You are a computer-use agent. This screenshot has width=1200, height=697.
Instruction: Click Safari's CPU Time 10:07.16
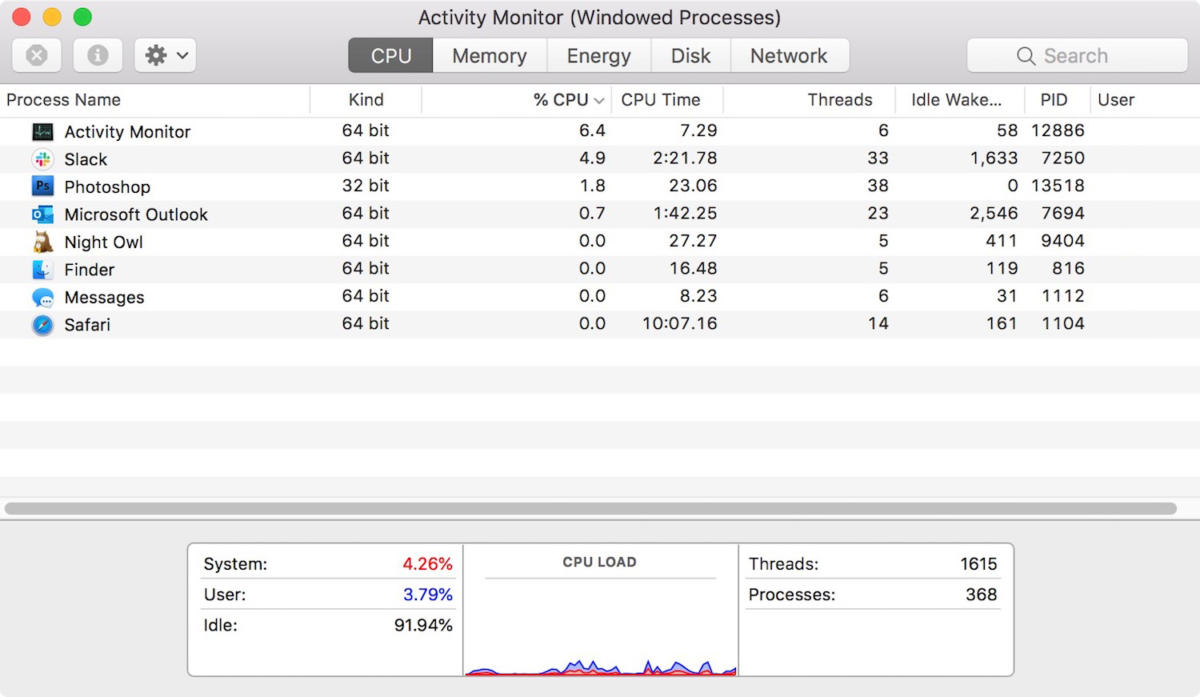679,324
